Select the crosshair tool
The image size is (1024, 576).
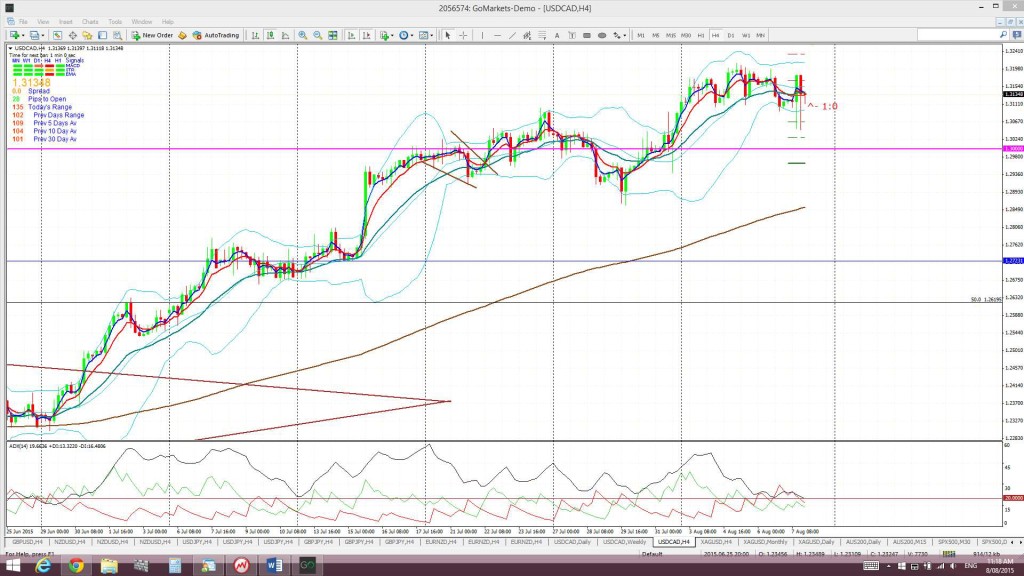click(x=463, y=35)
